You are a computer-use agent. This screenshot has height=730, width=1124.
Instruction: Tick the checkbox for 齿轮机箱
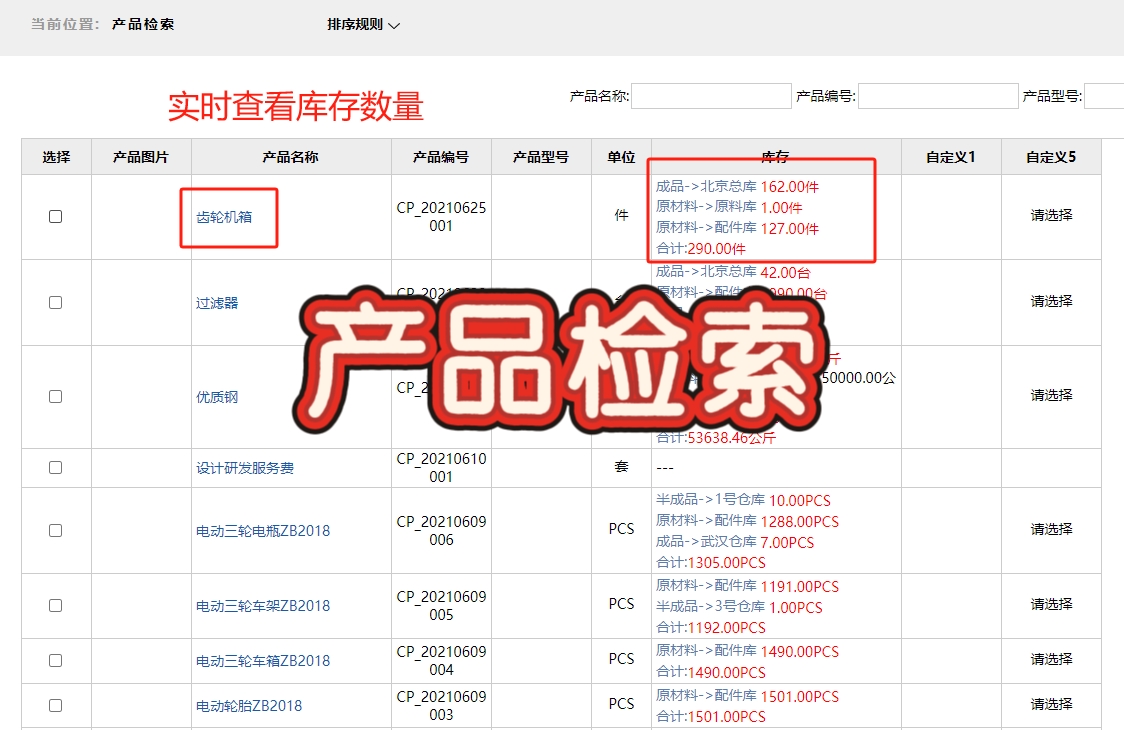[55, 217]
